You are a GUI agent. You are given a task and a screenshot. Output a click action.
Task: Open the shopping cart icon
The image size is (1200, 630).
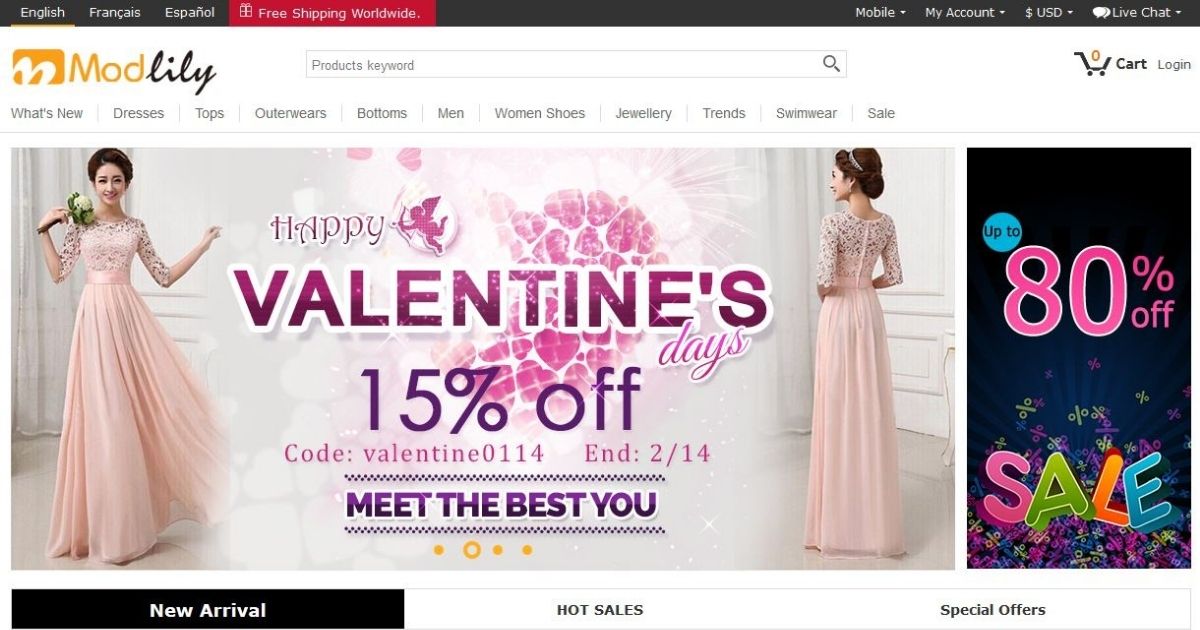1092,63
